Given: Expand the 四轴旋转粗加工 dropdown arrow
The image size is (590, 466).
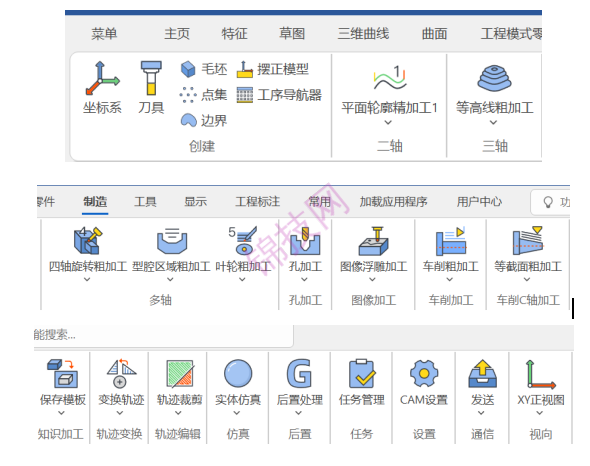Looking at the screenshot, I should 87,279.
